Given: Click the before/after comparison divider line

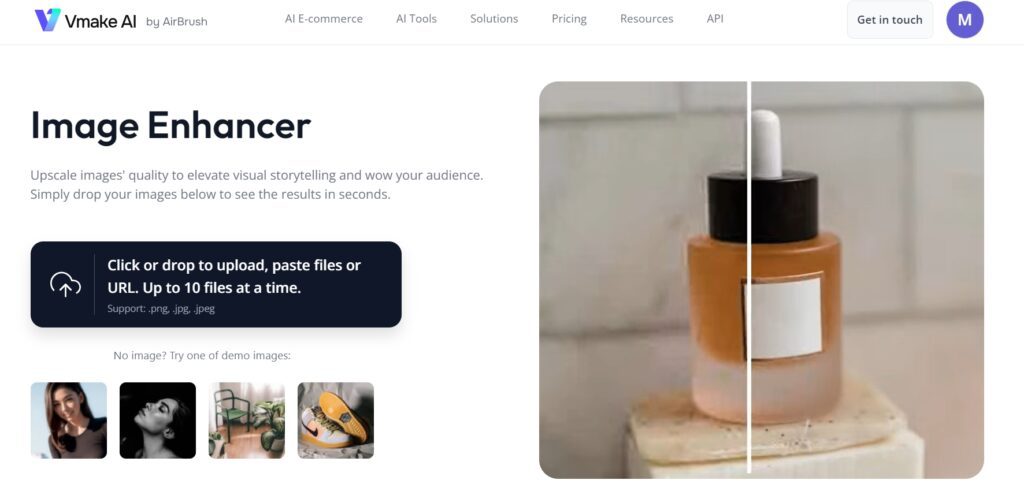Looking at the screenshot, I should pyautogui.click(x=749, y=279).
